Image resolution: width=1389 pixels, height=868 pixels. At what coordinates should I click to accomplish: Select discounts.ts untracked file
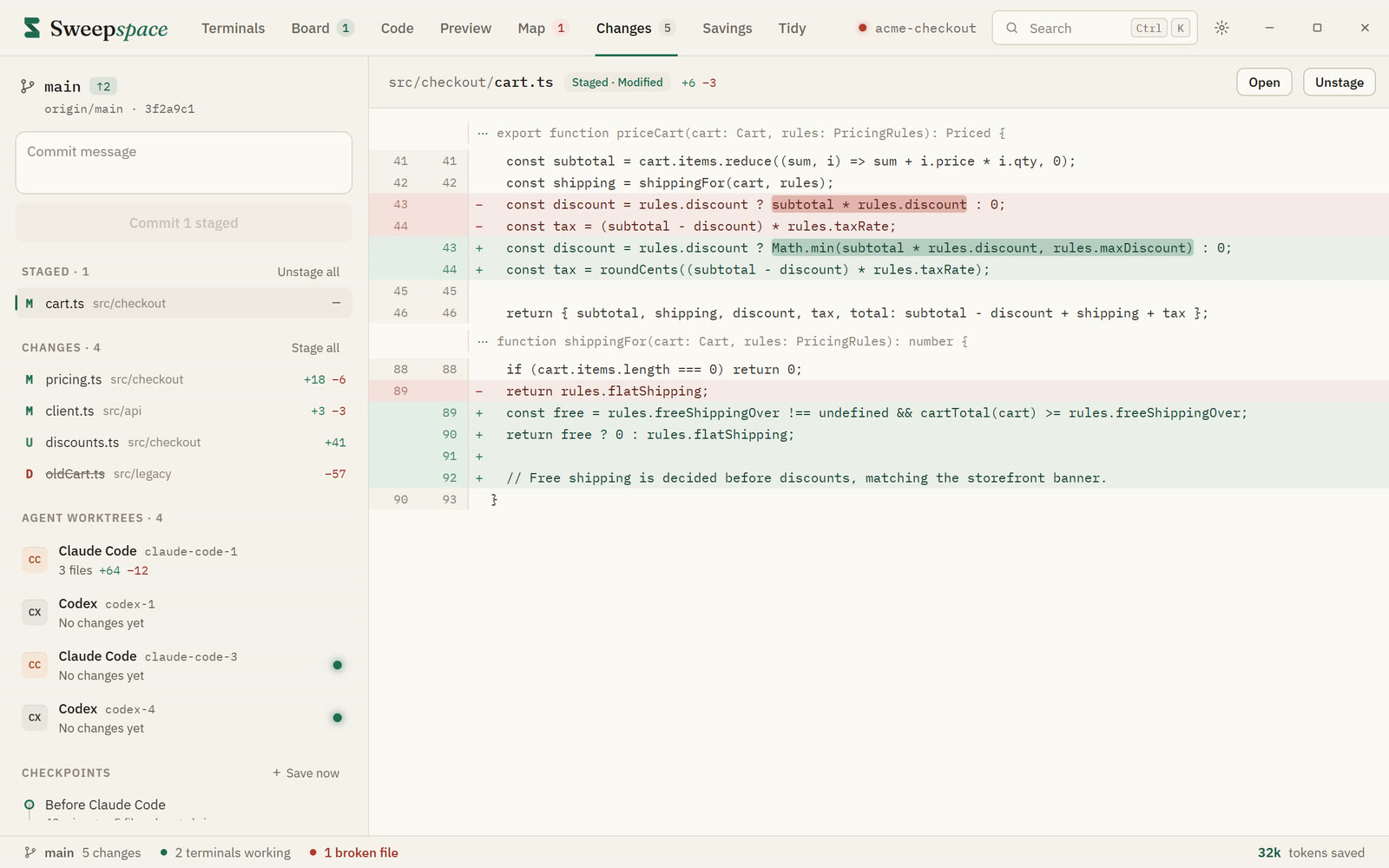click(184, 442)
